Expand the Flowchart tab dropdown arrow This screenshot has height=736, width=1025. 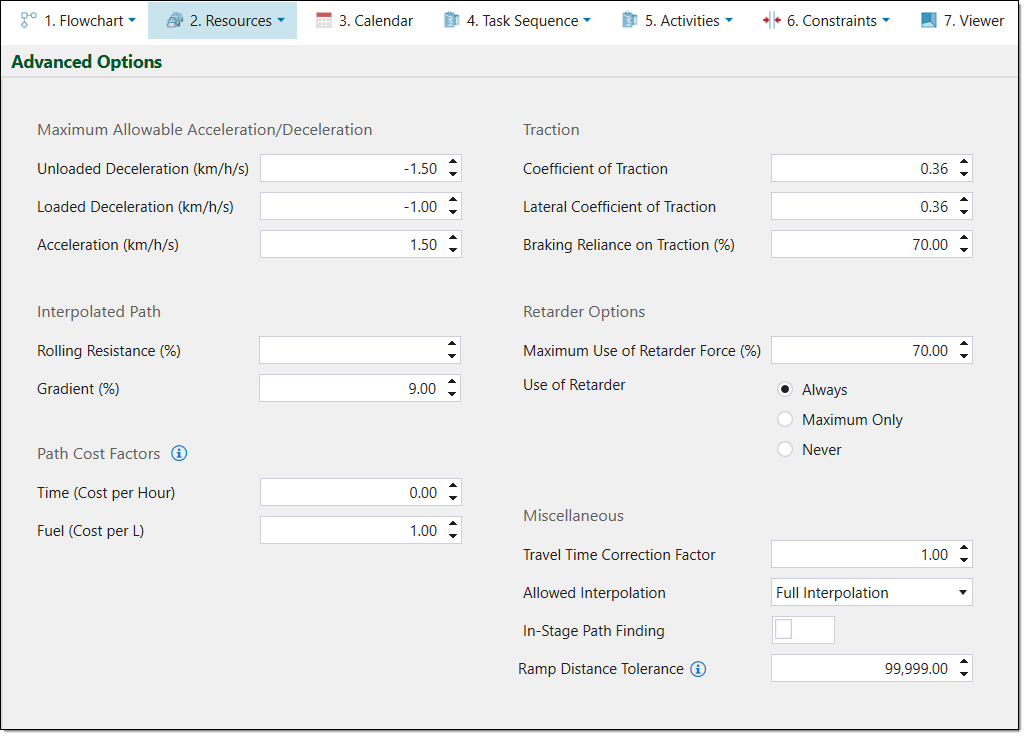coord(132,20)
